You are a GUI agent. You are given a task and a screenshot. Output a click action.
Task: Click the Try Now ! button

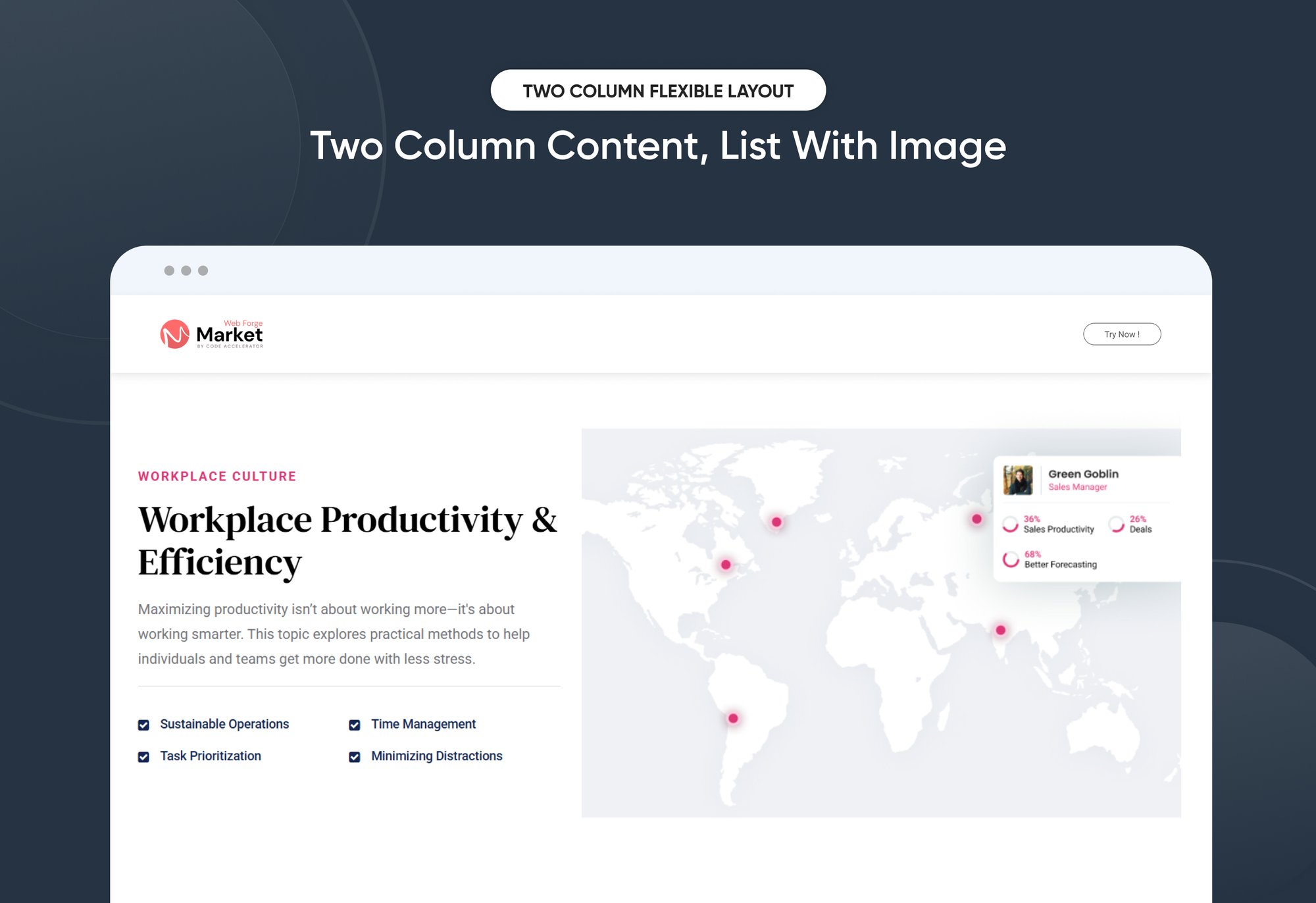(x=1122, y=334)
